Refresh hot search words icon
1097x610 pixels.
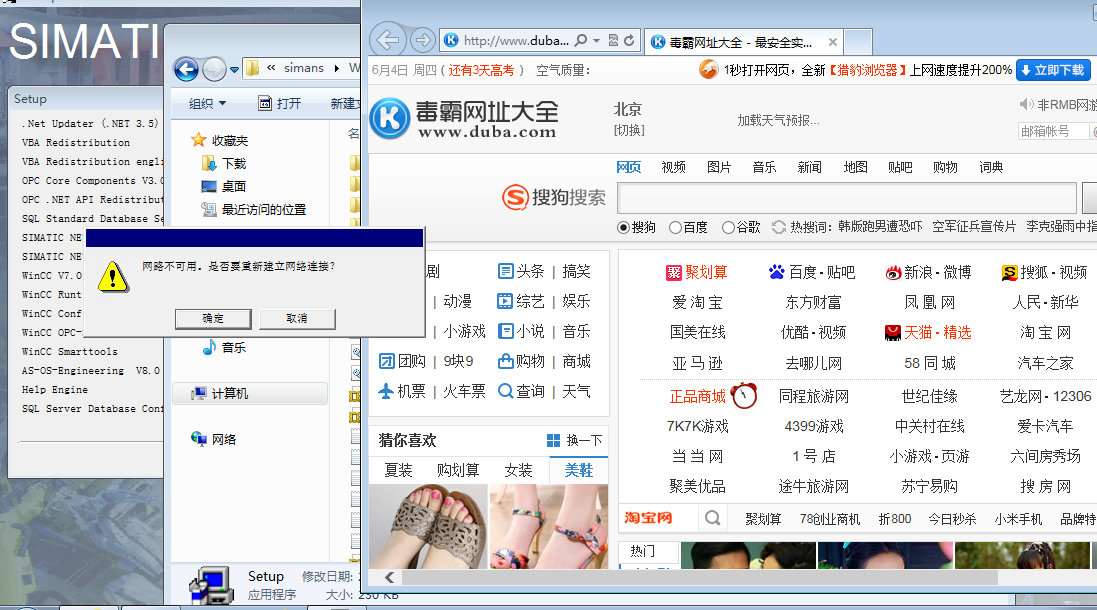[779, 227]
